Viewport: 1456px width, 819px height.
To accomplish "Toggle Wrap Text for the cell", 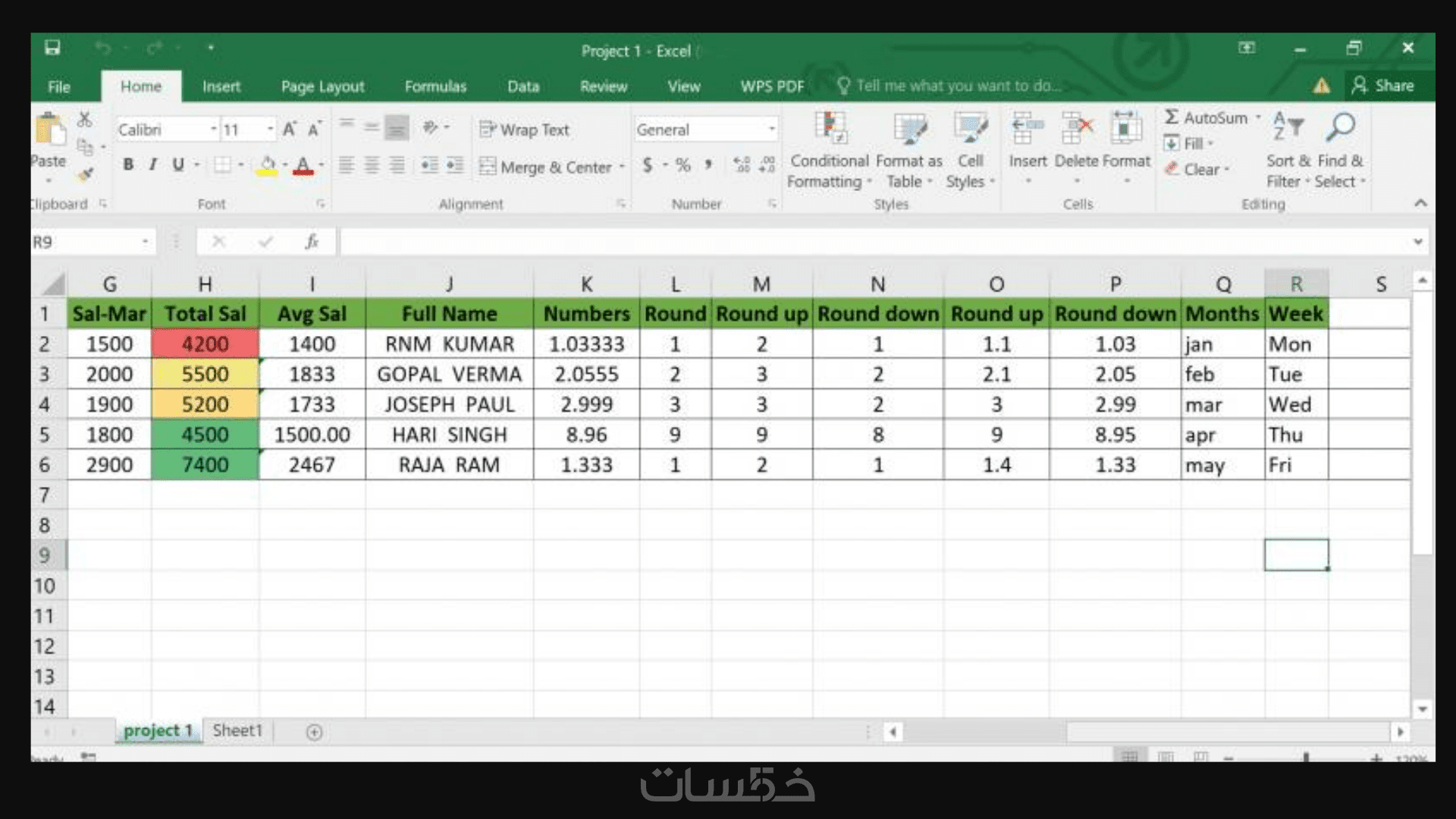I will click(525, 130).
